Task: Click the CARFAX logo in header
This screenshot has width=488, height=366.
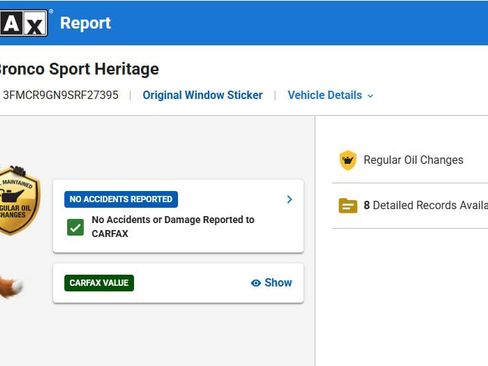Action: pyautogui.click(x=24, y=23)
